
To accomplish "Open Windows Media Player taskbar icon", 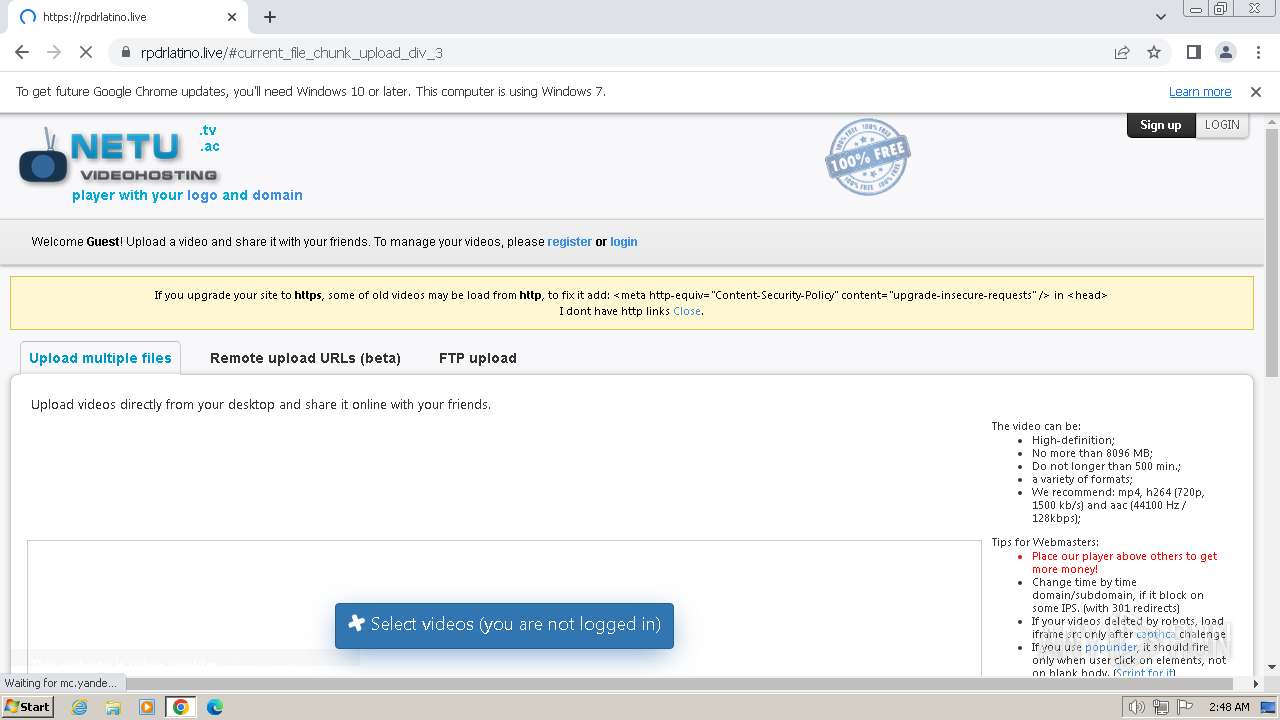I will (x=147, y=707).
